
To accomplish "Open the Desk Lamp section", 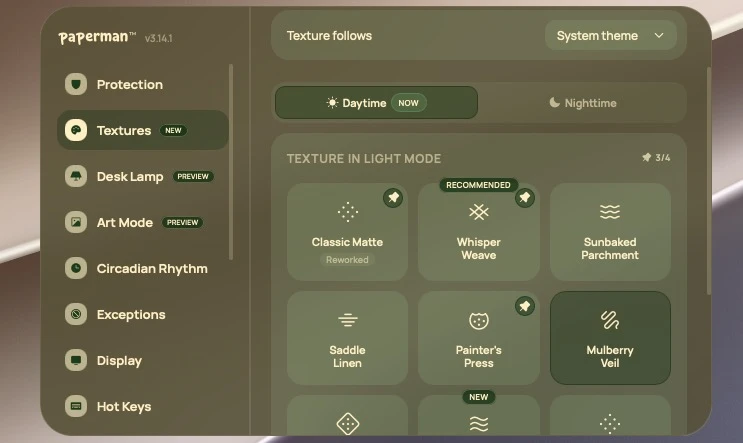I will [x=143, y=176].
